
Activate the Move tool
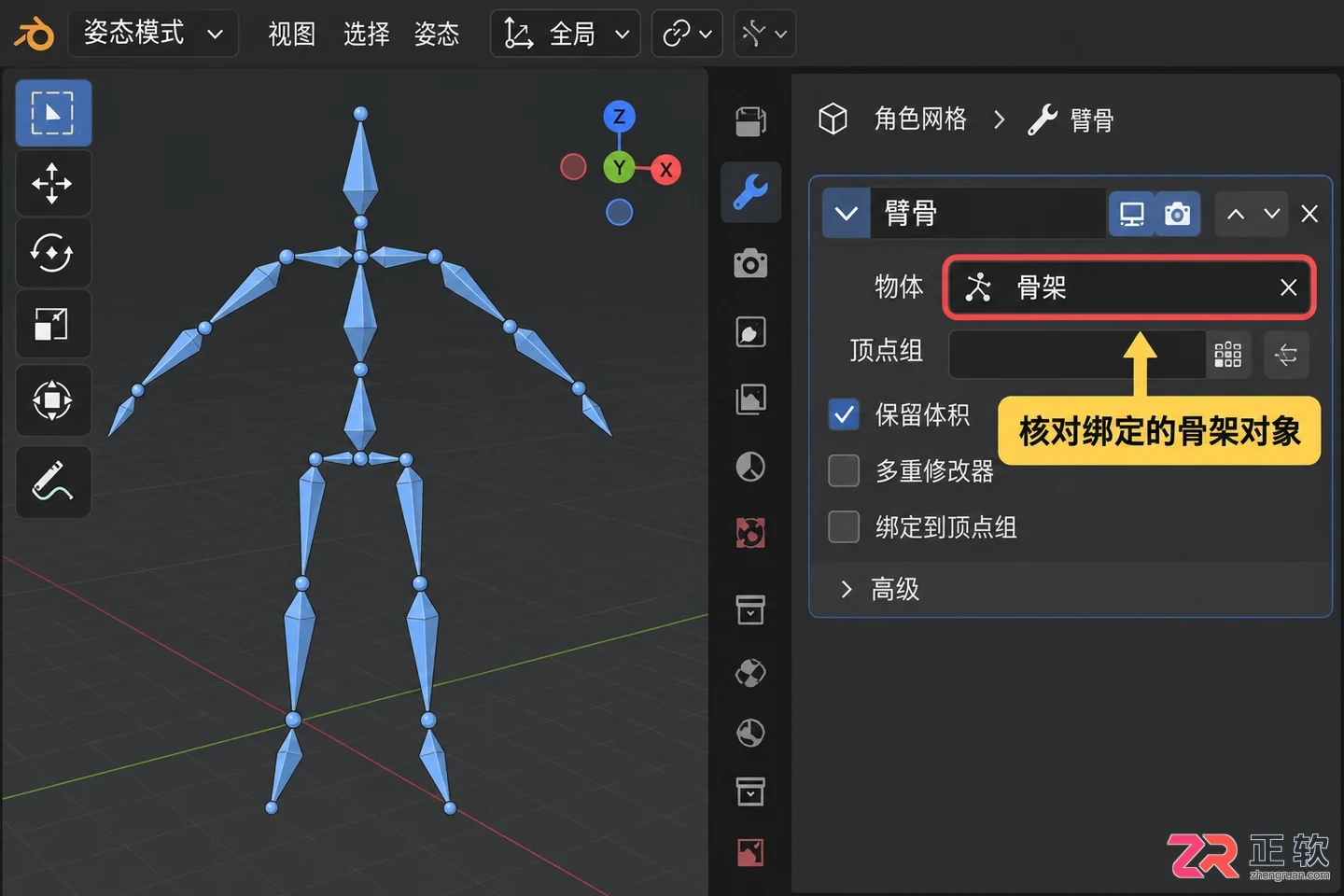click(53, 183)
